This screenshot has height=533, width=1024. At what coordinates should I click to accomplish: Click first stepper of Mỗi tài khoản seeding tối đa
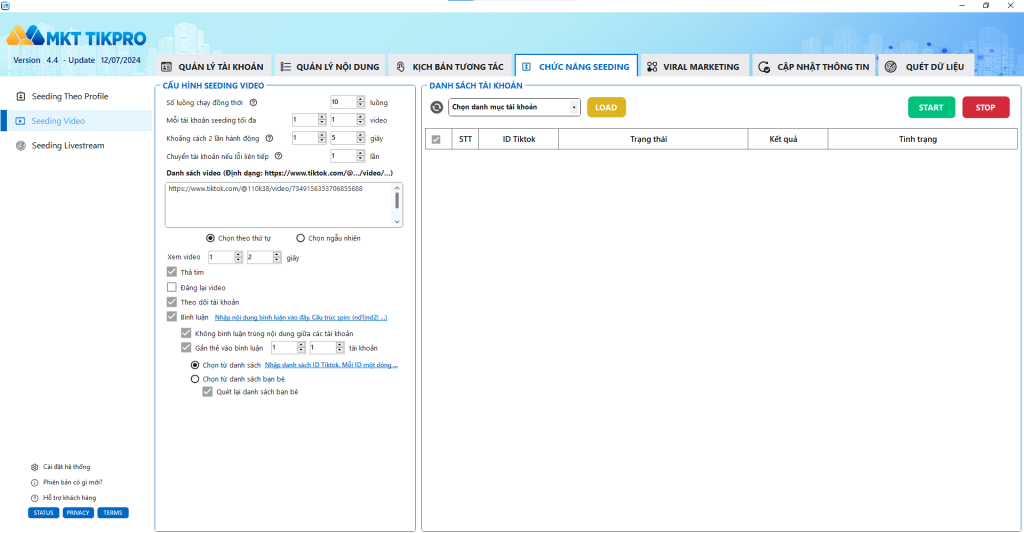(x=308, y=120)
